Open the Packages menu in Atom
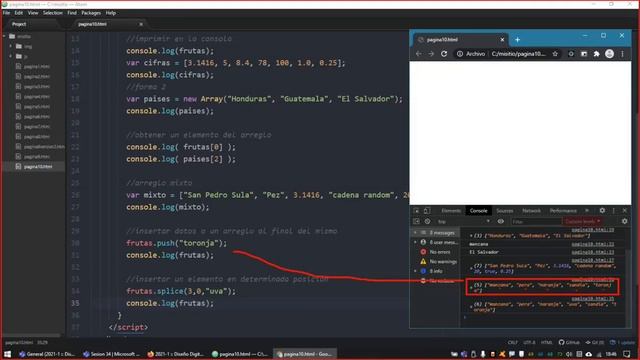 click(91, 13)
